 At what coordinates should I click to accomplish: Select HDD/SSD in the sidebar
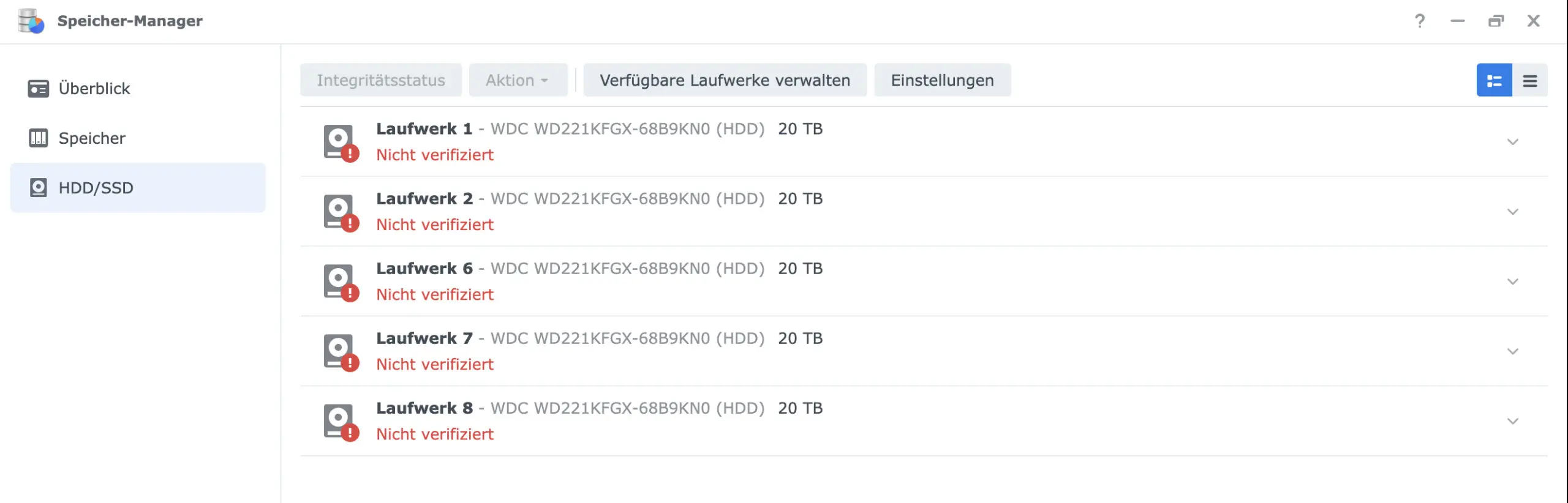tap(96, 188)
